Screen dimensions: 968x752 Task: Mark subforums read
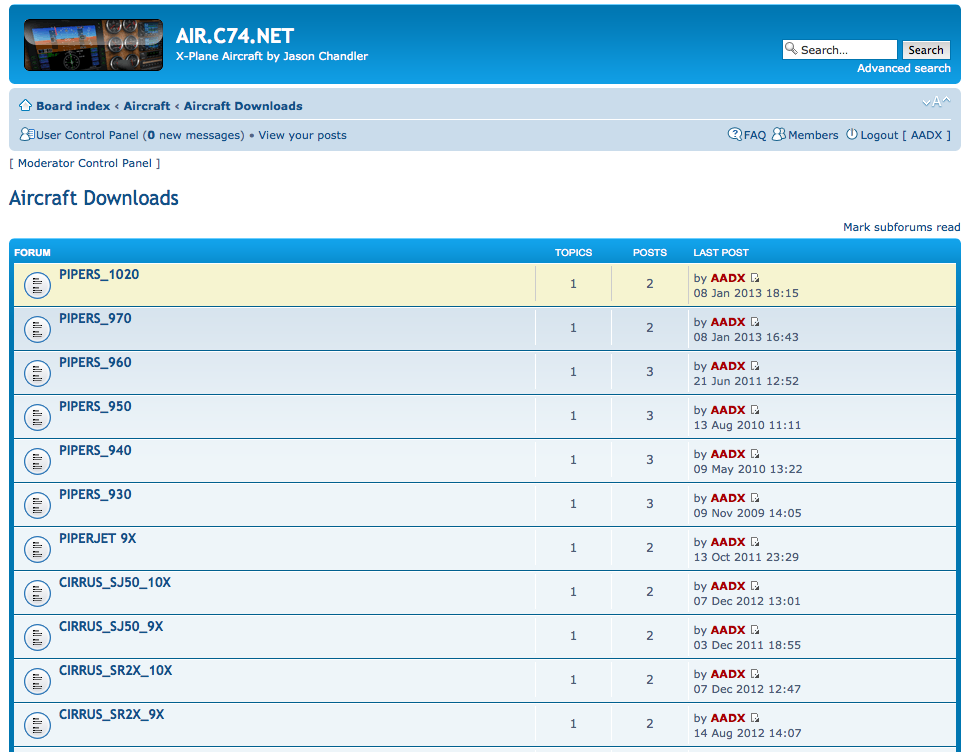coord(901,227)
